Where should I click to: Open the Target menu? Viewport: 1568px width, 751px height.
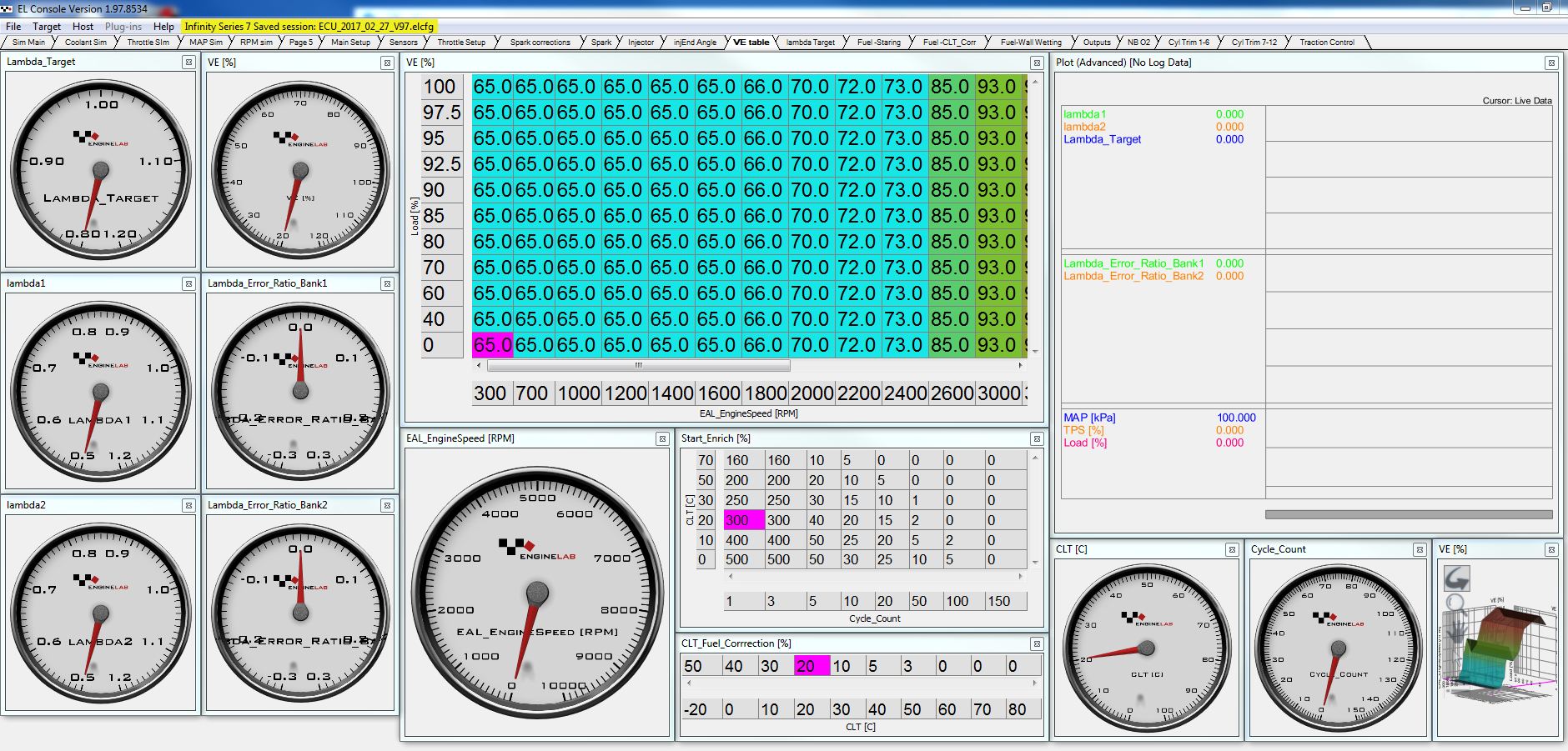click(x=47, y=27)
